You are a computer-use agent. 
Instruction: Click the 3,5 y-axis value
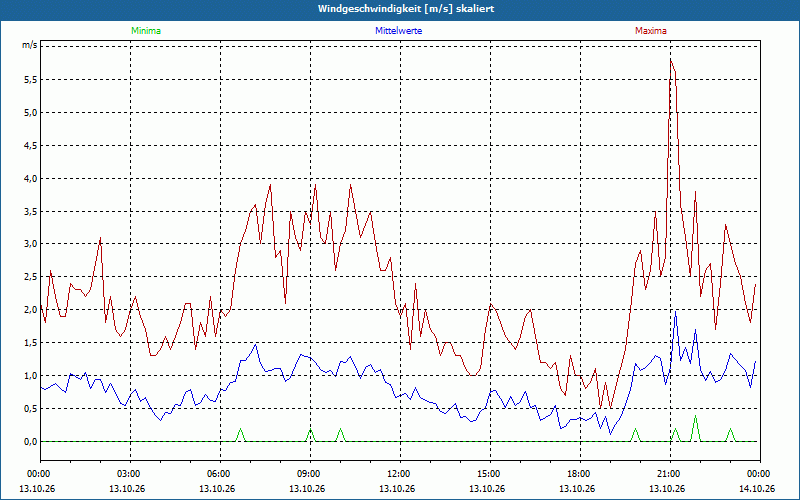click(x=31, y=211)
